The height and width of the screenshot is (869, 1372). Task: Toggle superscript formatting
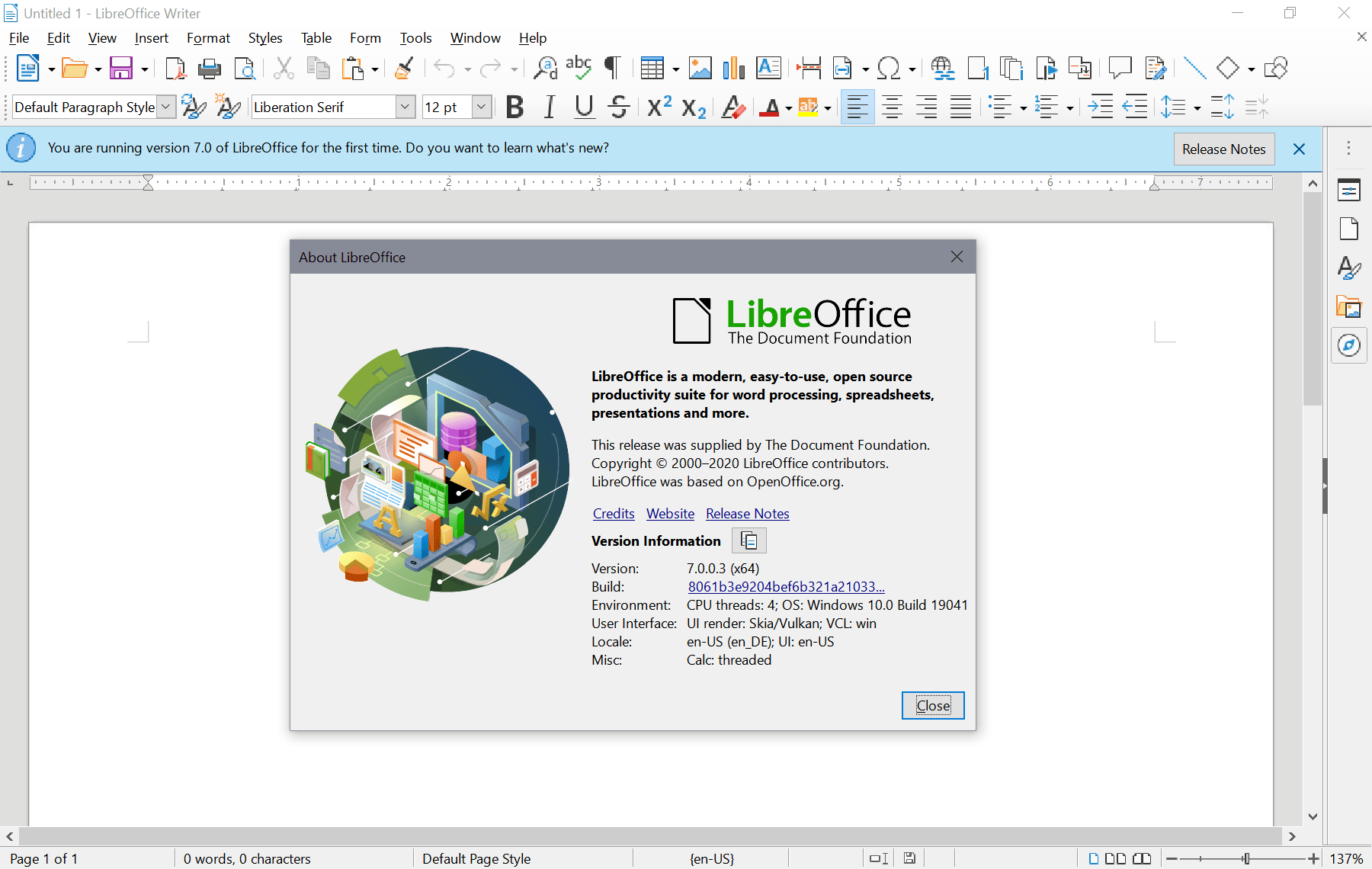[657, 107]
